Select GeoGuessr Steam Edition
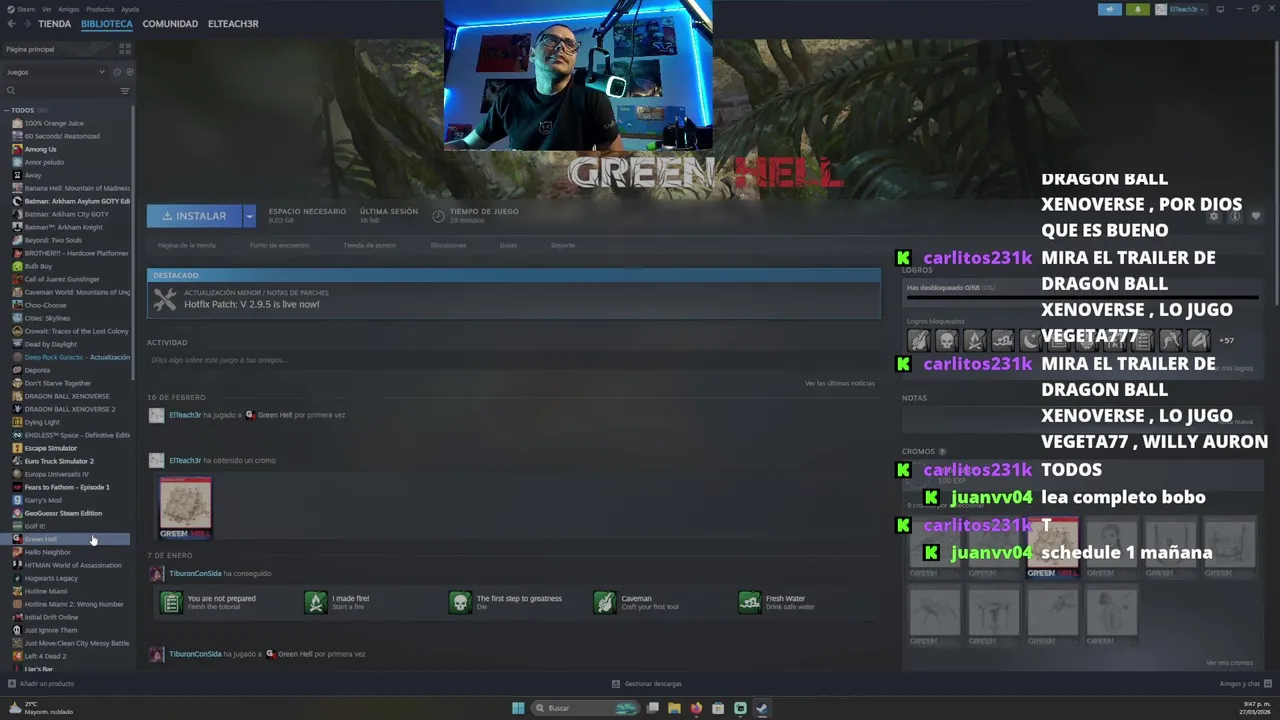This screenshot has width=1280, height=720. pyautogui.click(x=63, y=513)
